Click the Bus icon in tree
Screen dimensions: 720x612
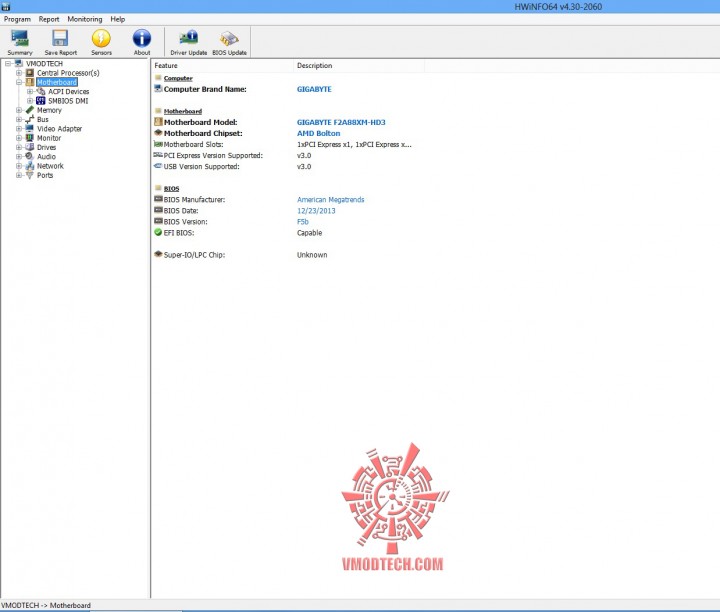click(30, 119)
